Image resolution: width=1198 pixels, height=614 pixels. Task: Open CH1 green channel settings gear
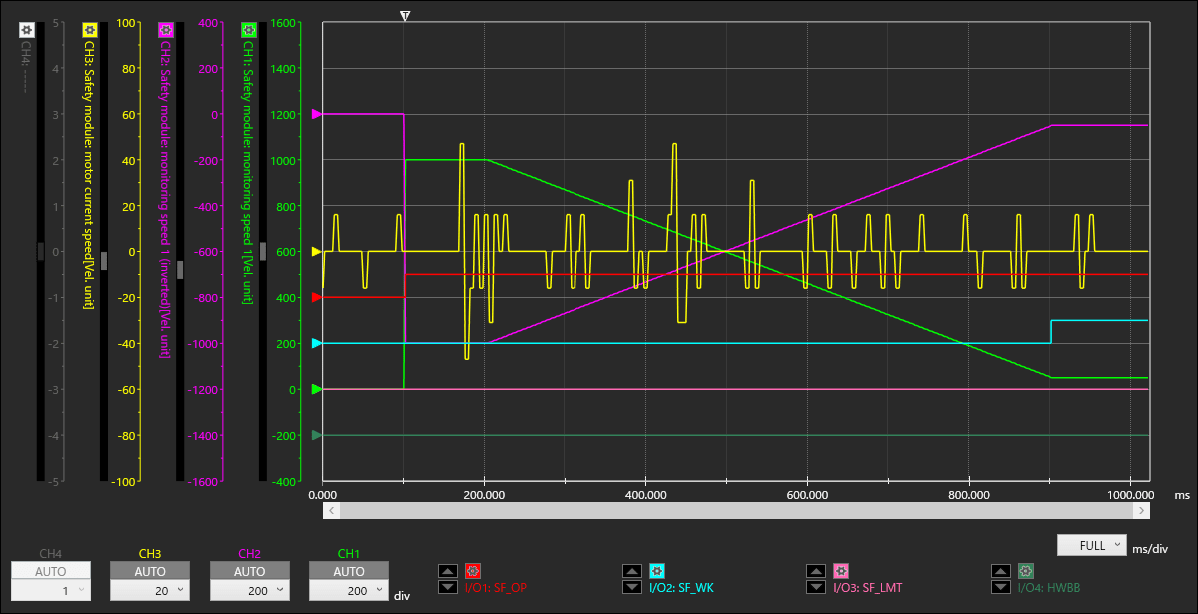[247, 31]
